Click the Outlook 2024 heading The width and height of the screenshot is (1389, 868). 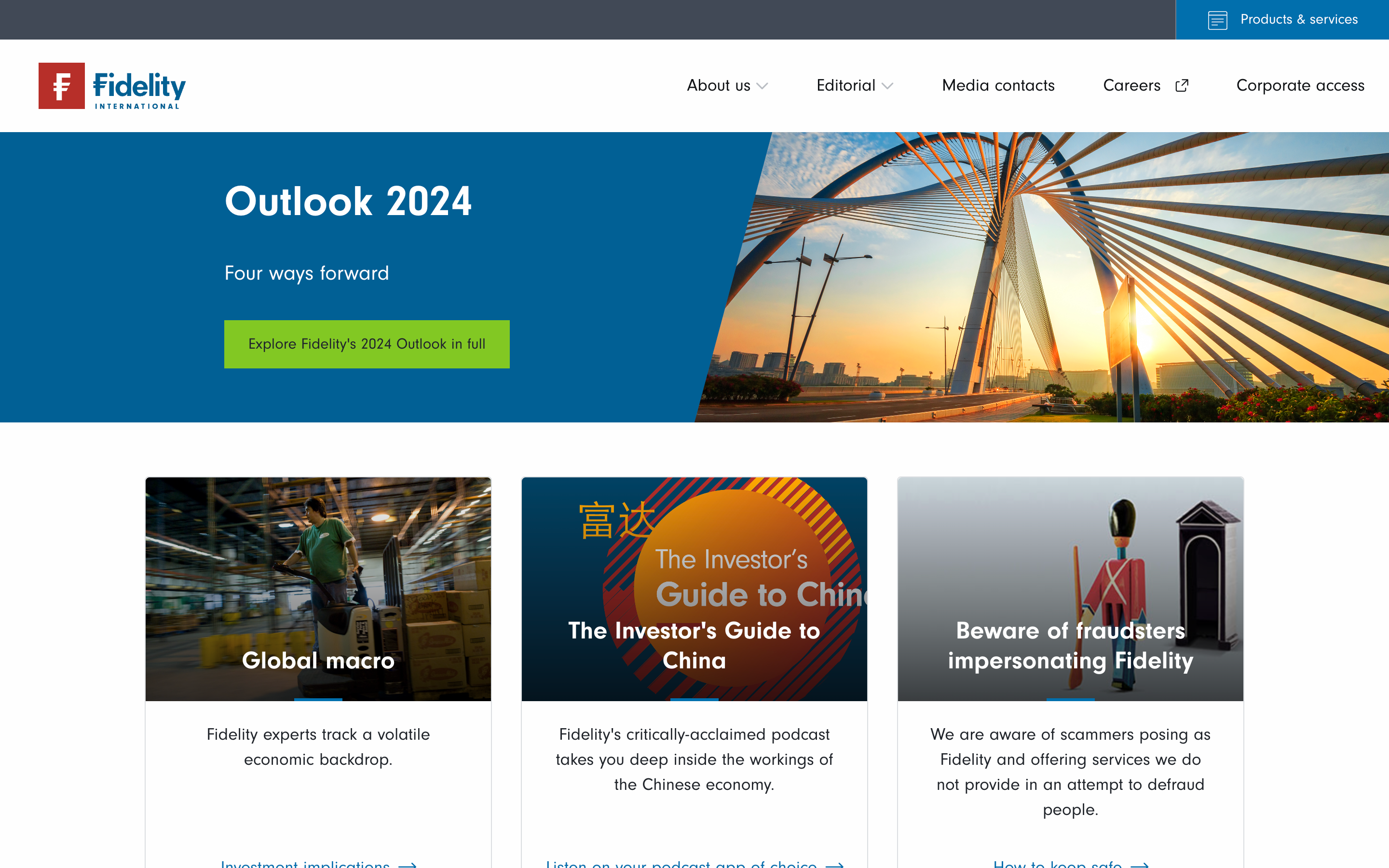click(348, 202)
